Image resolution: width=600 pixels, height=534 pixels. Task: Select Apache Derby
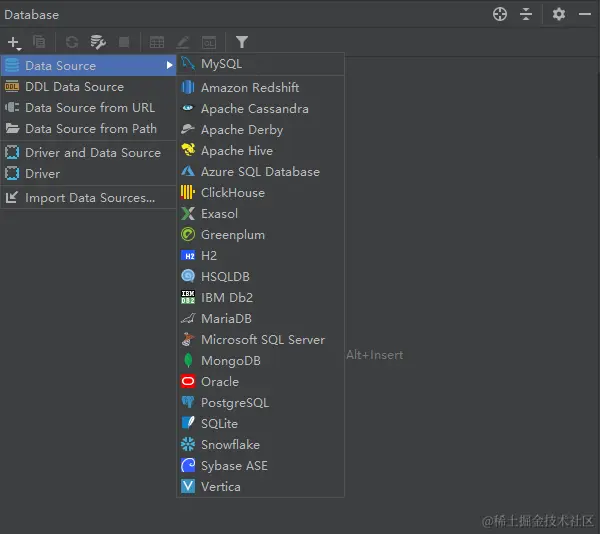coord(260,130)
